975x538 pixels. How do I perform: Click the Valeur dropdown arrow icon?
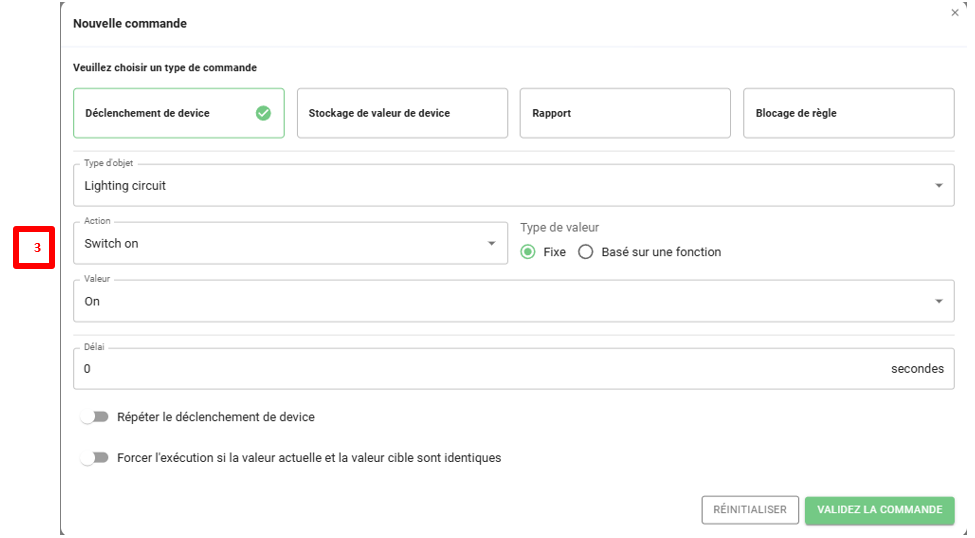click(938, 302)
